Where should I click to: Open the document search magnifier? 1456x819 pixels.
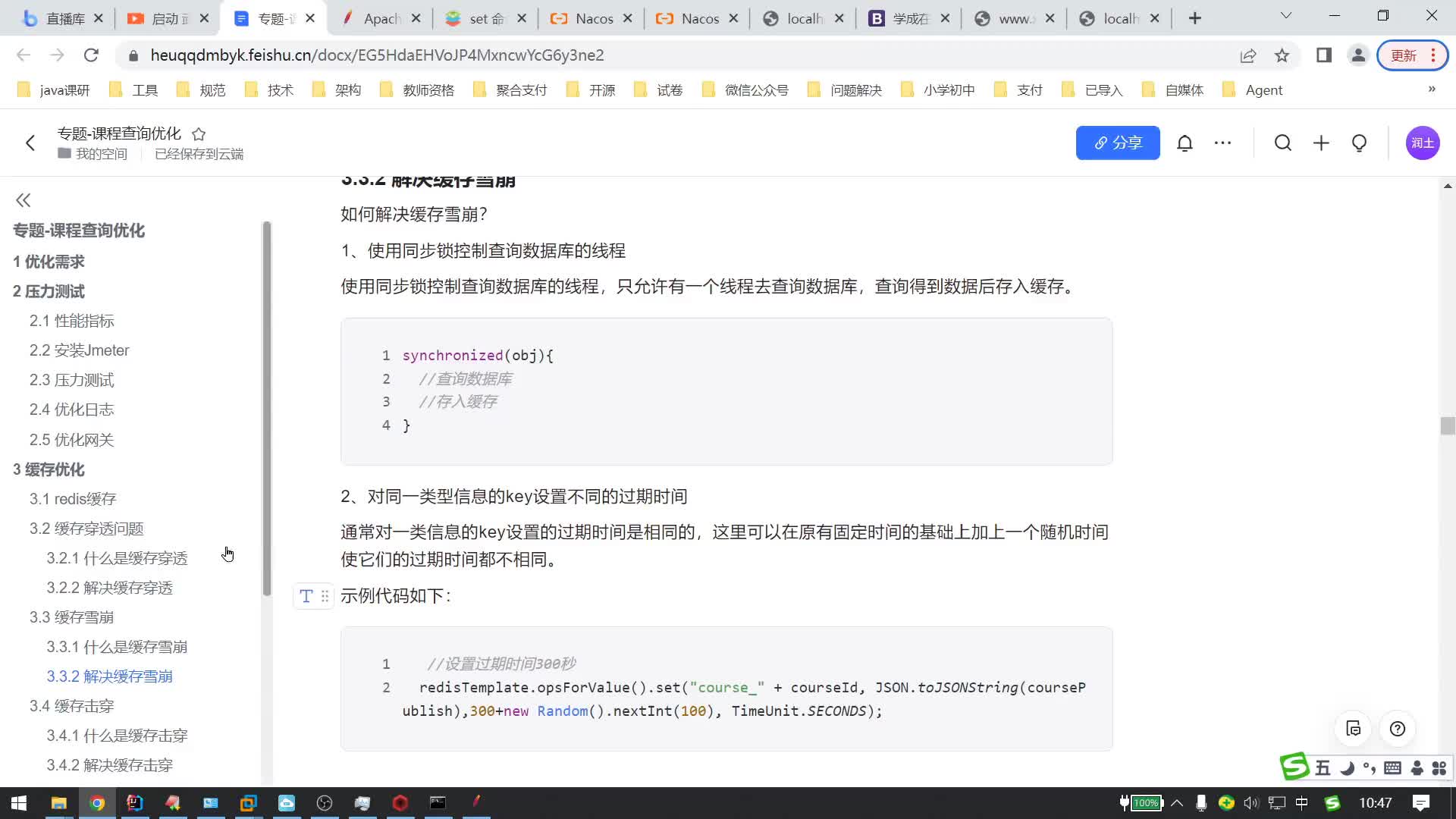coord(1283,143)
